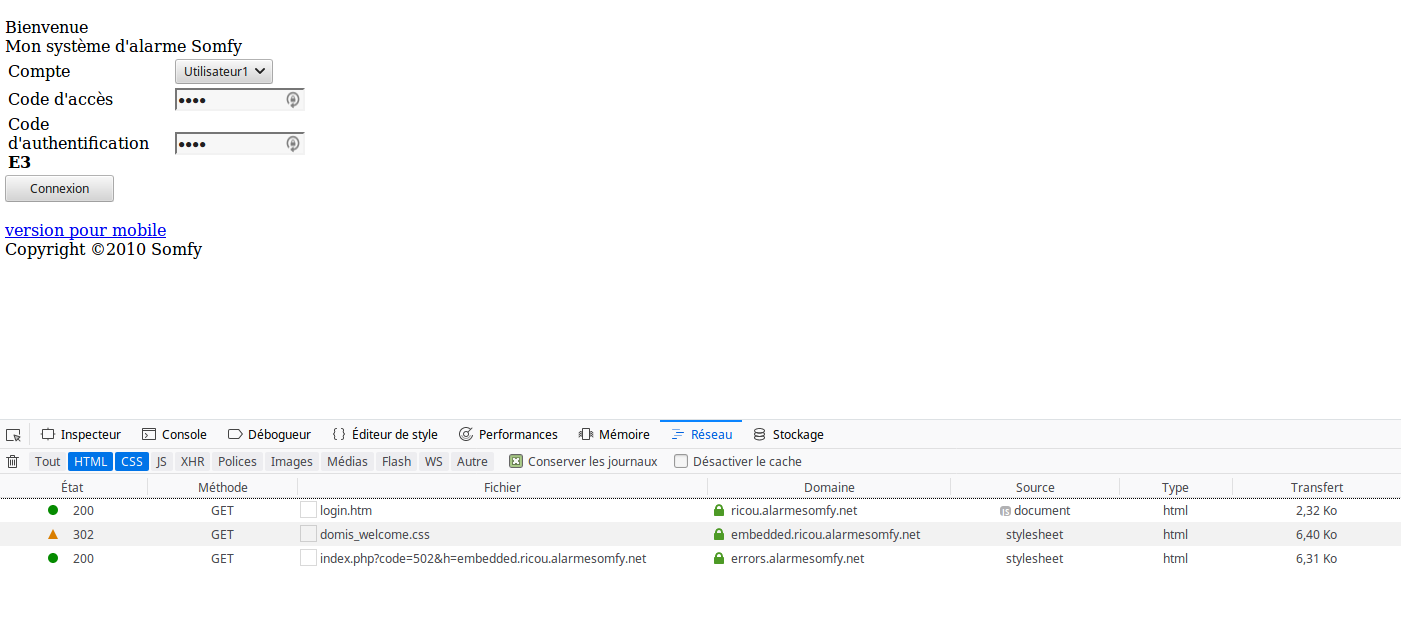Open the Compte Utilisateur1 dropdown
The width and height of the screenshot is (1401, 617).
click(x=224, y=71)
